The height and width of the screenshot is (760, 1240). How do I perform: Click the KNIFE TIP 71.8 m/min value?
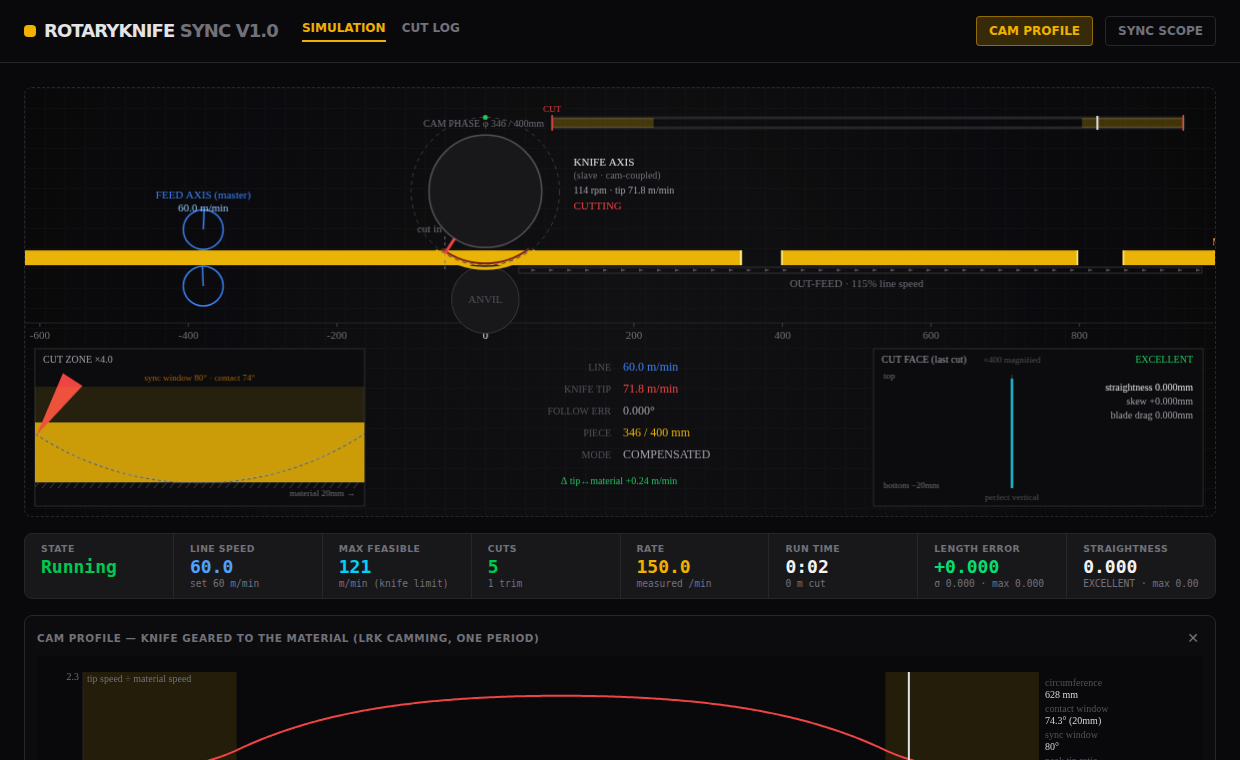click(650, 389)
